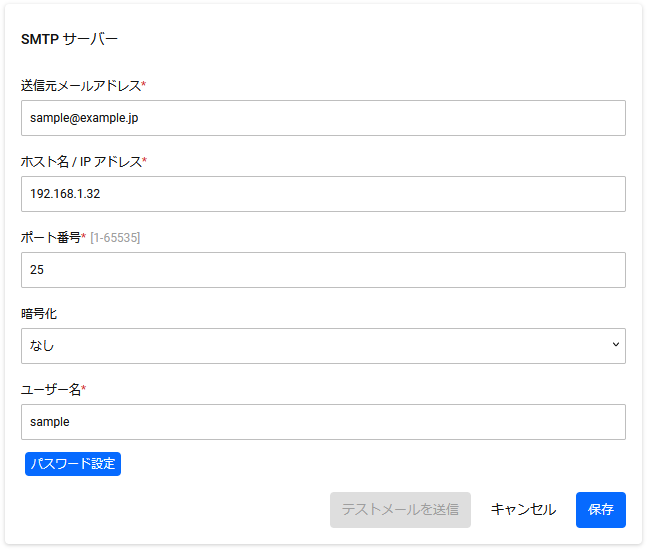Click the 送信元メールアドレス input field
Screen dimensions: 647x550
(323, 118)
